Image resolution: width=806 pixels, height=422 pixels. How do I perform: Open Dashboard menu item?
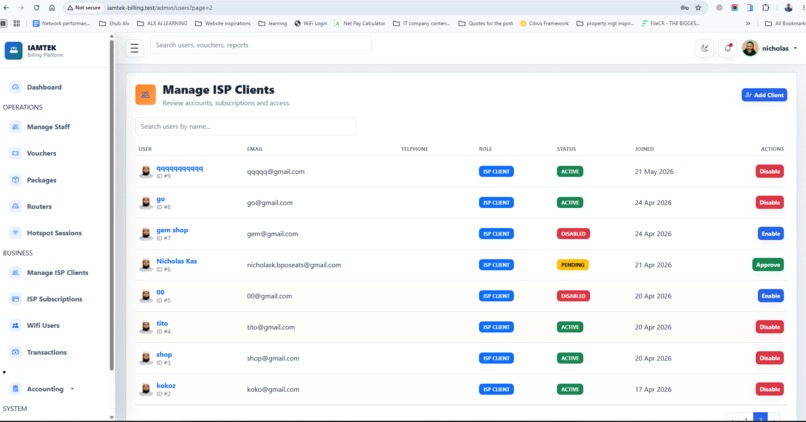click(44, 87)
